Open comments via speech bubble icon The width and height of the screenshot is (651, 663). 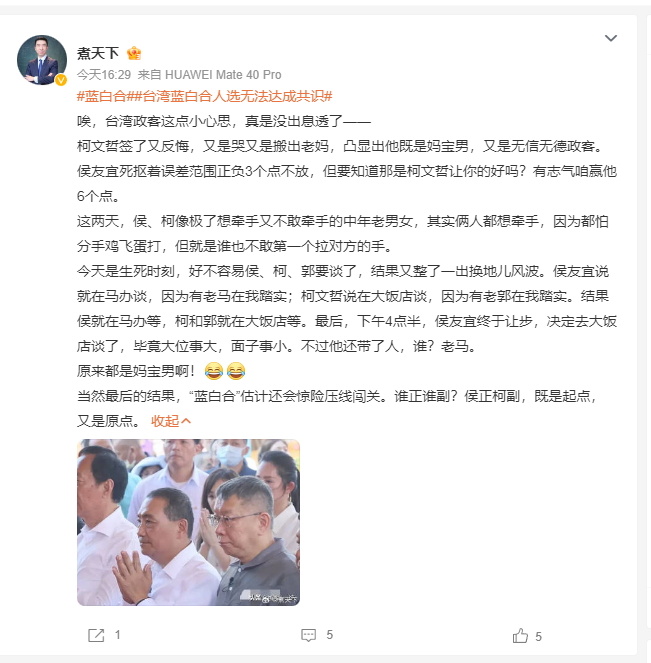[308, 635]
